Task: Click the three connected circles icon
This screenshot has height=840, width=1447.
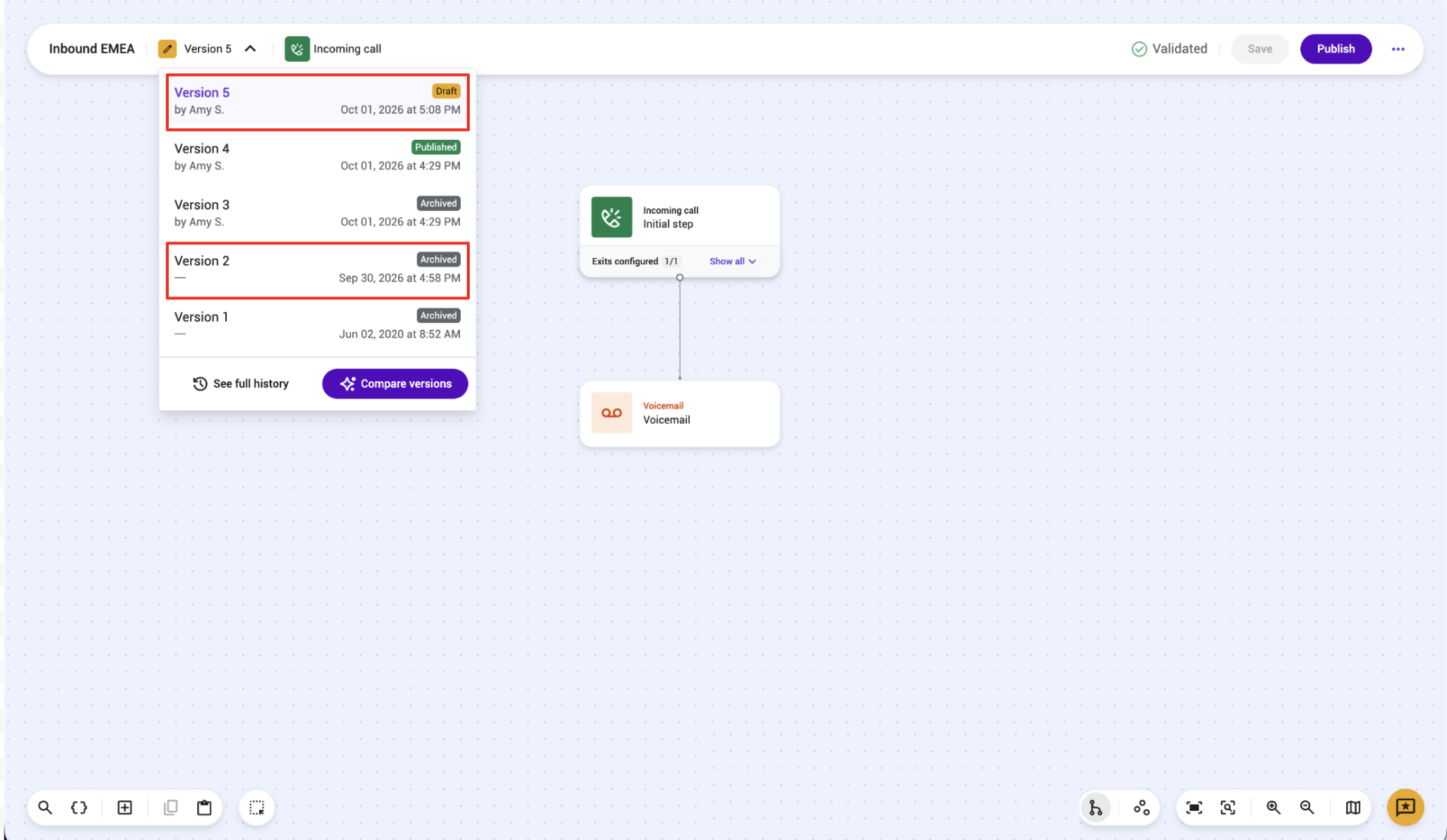Action: point(1141,807)
